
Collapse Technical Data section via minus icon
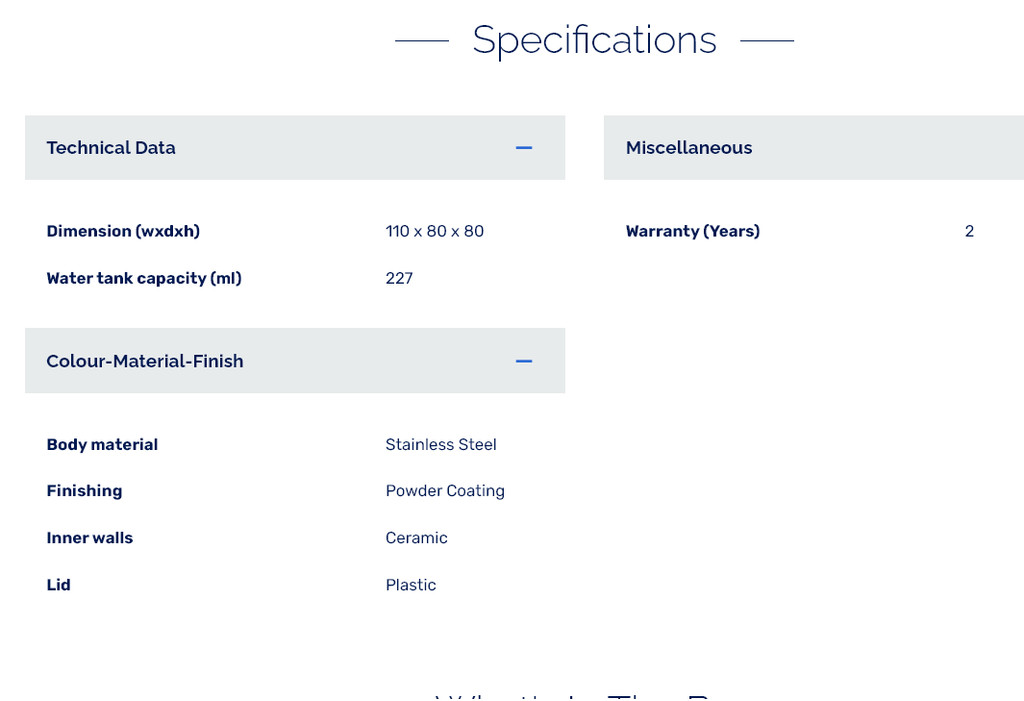524,148
